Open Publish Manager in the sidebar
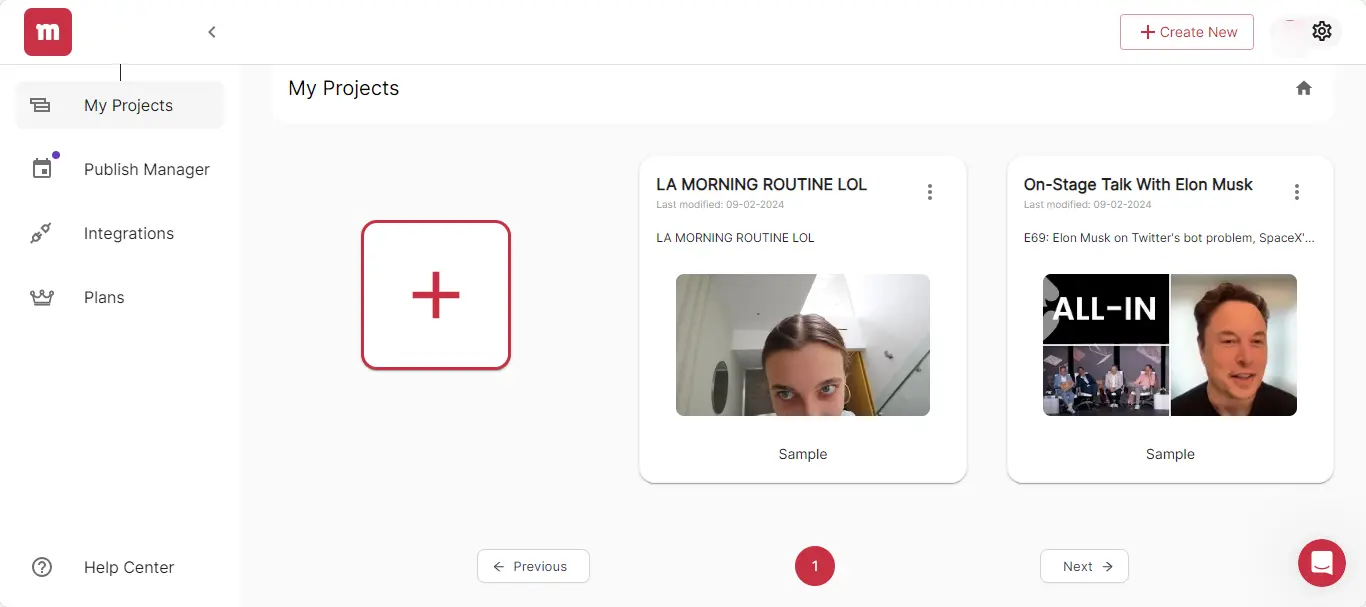The height and width of the screenshot is (607, 1366). (120, 169)
